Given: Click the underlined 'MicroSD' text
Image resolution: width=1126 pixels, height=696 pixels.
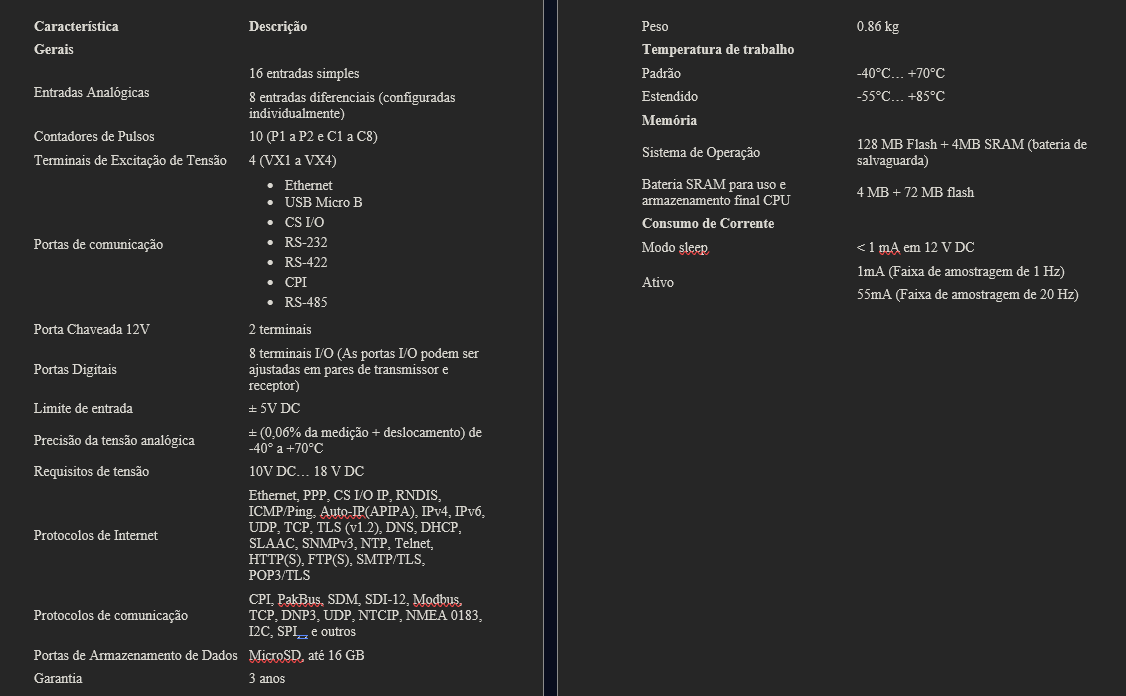Looking at the screenshot, I should (275, 656).
